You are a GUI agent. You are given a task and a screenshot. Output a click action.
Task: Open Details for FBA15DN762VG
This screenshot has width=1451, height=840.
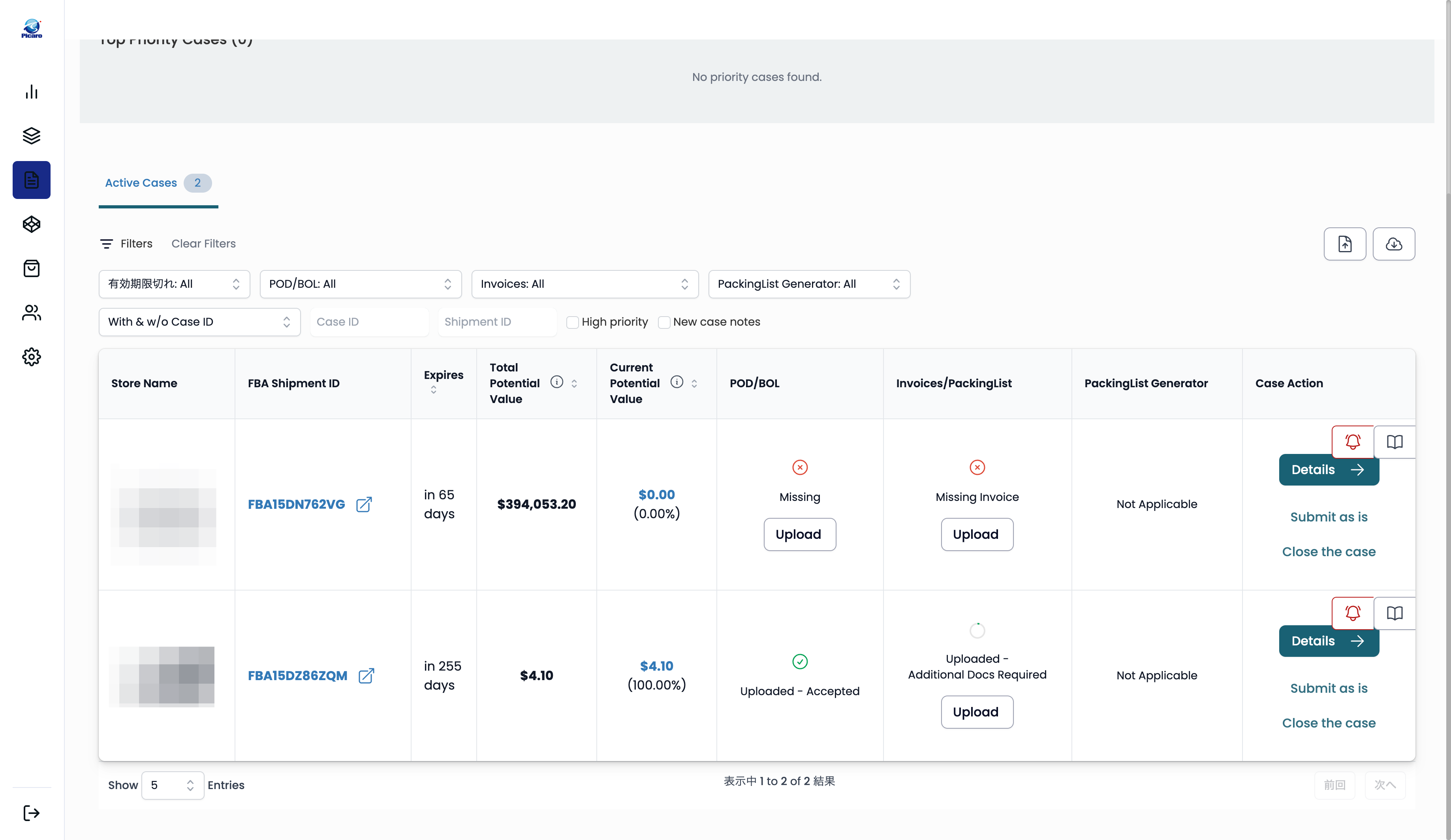point(1329,470)
